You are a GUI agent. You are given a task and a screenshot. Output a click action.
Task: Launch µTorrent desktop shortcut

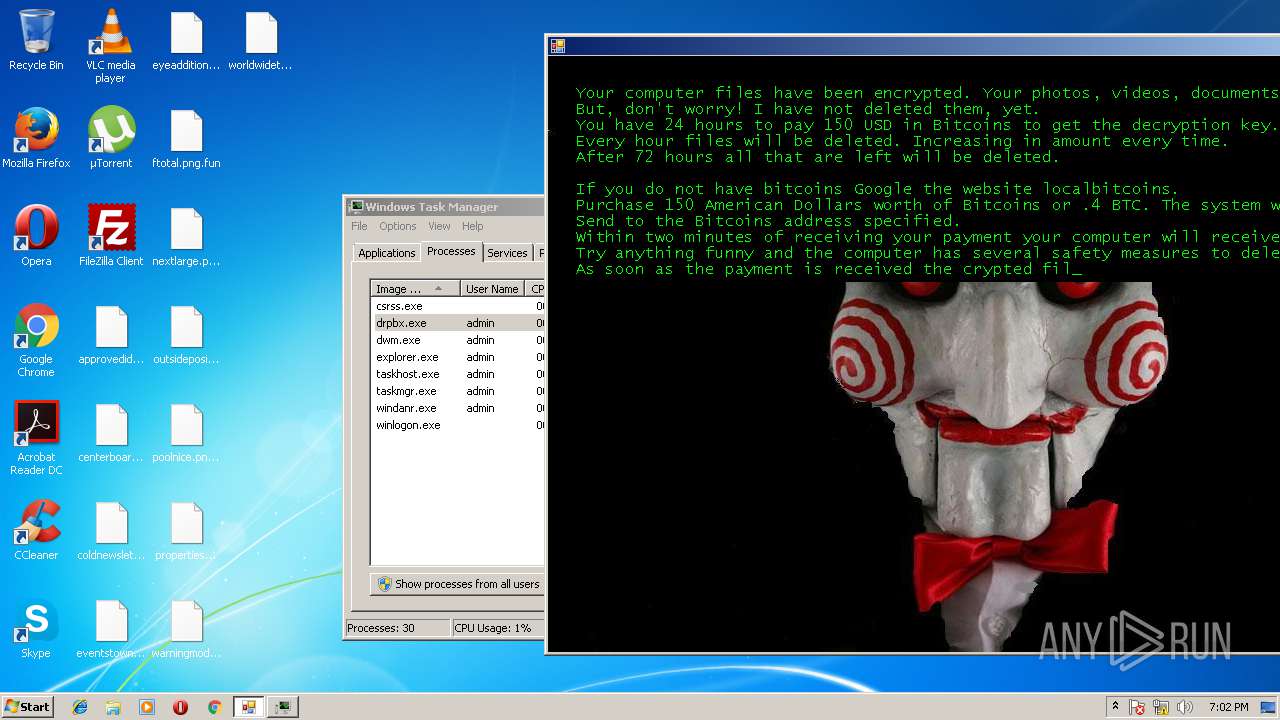point(111,138)
